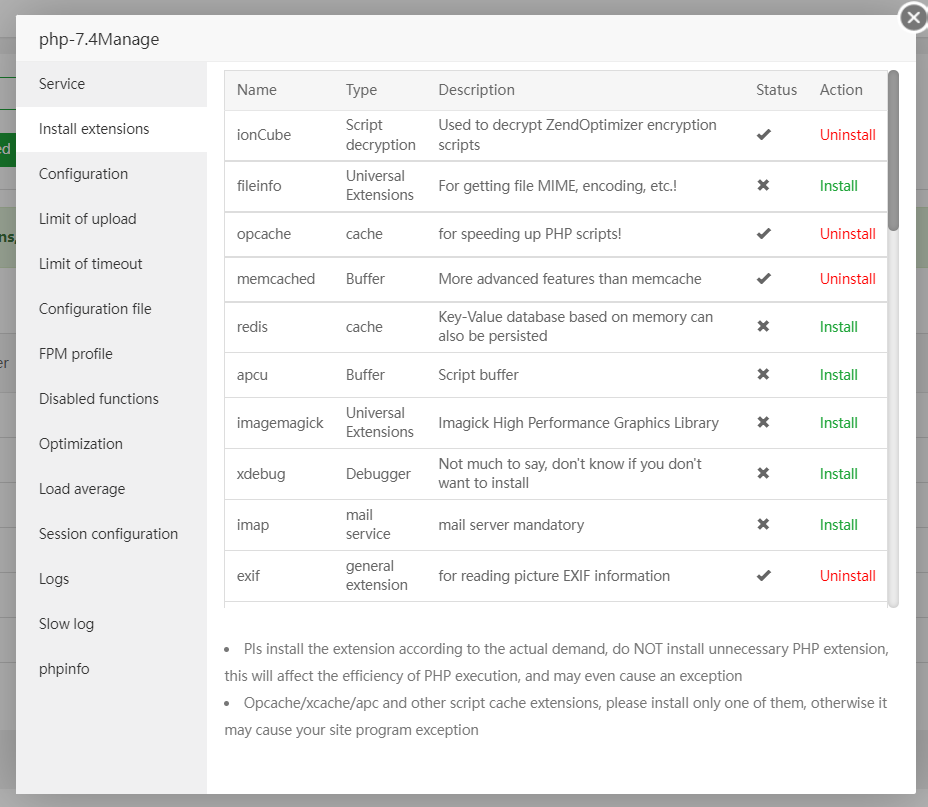Uninstall the memcached extension
This screenshot has width=928, height=807.
847,279
